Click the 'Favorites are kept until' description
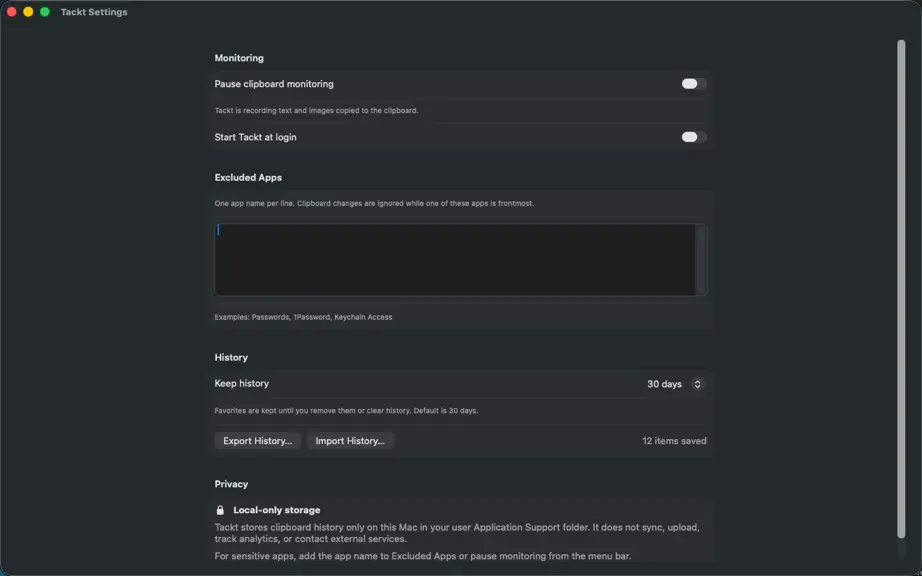 pos(346,411)
